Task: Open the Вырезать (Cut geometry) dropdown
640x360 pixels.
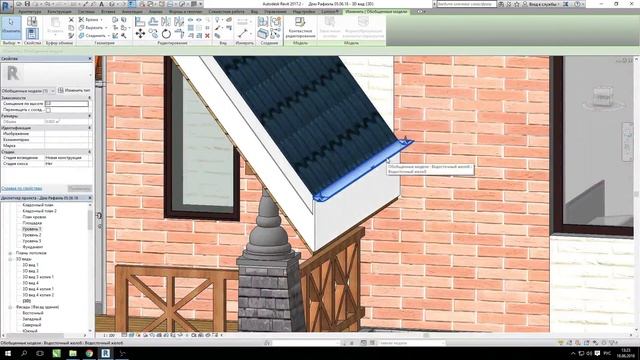Action: pyautogui.click(x=106, y=28)
